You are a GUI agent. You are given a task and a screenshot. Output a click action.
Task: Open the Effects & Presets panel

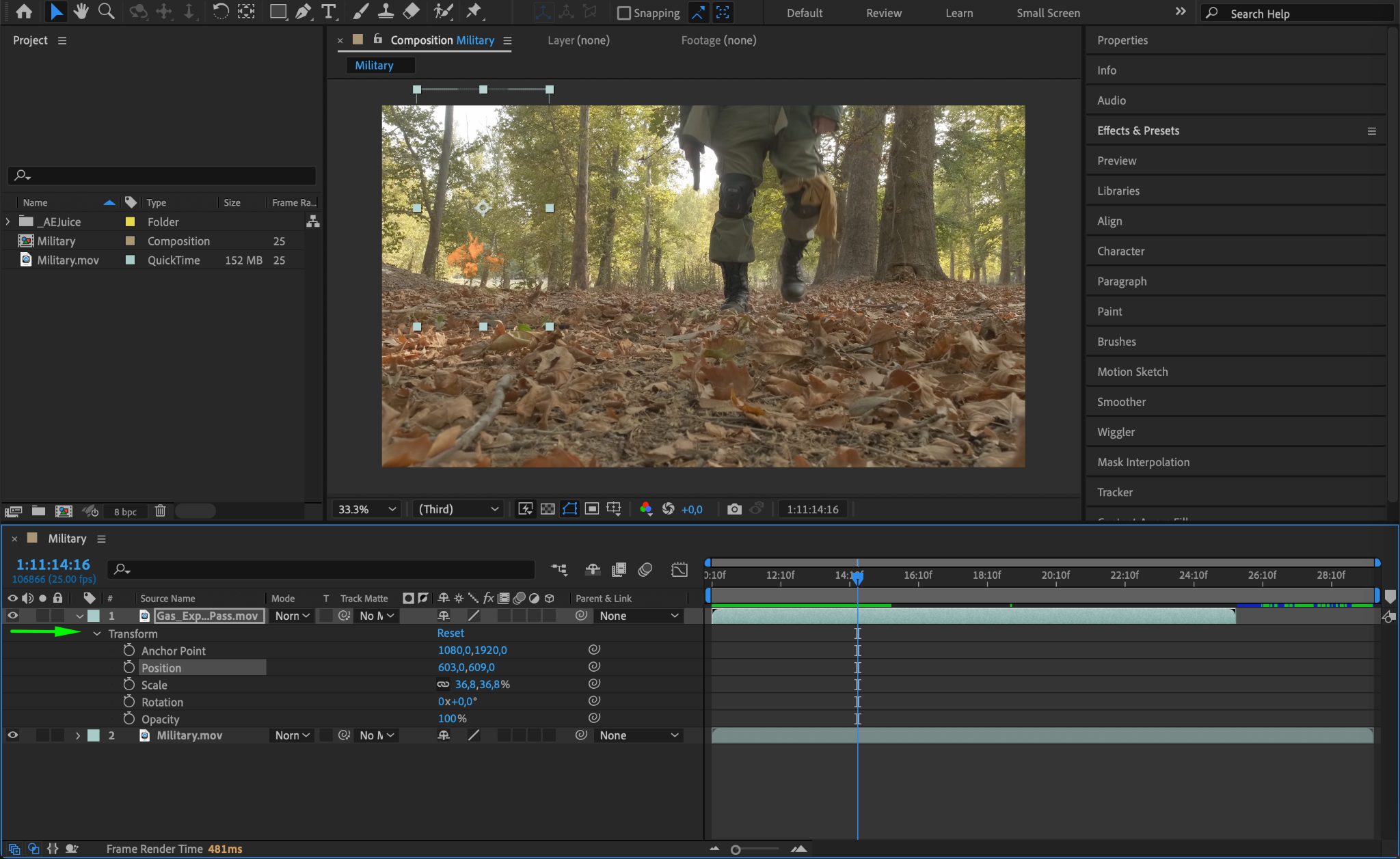coord(1138,131)
